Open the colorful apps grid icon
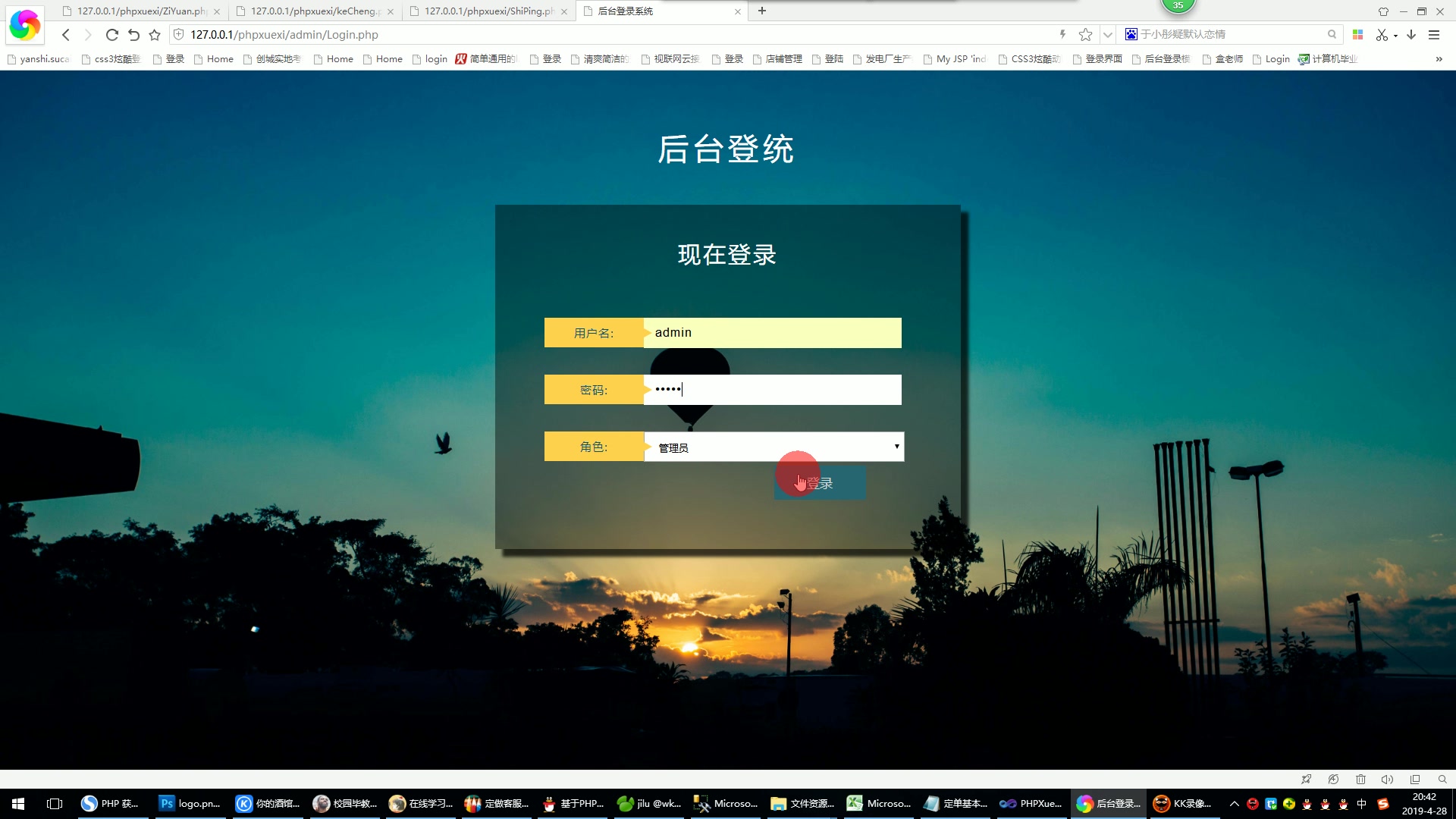Screen dimensions: 1456x819 tap(1358, 35)
